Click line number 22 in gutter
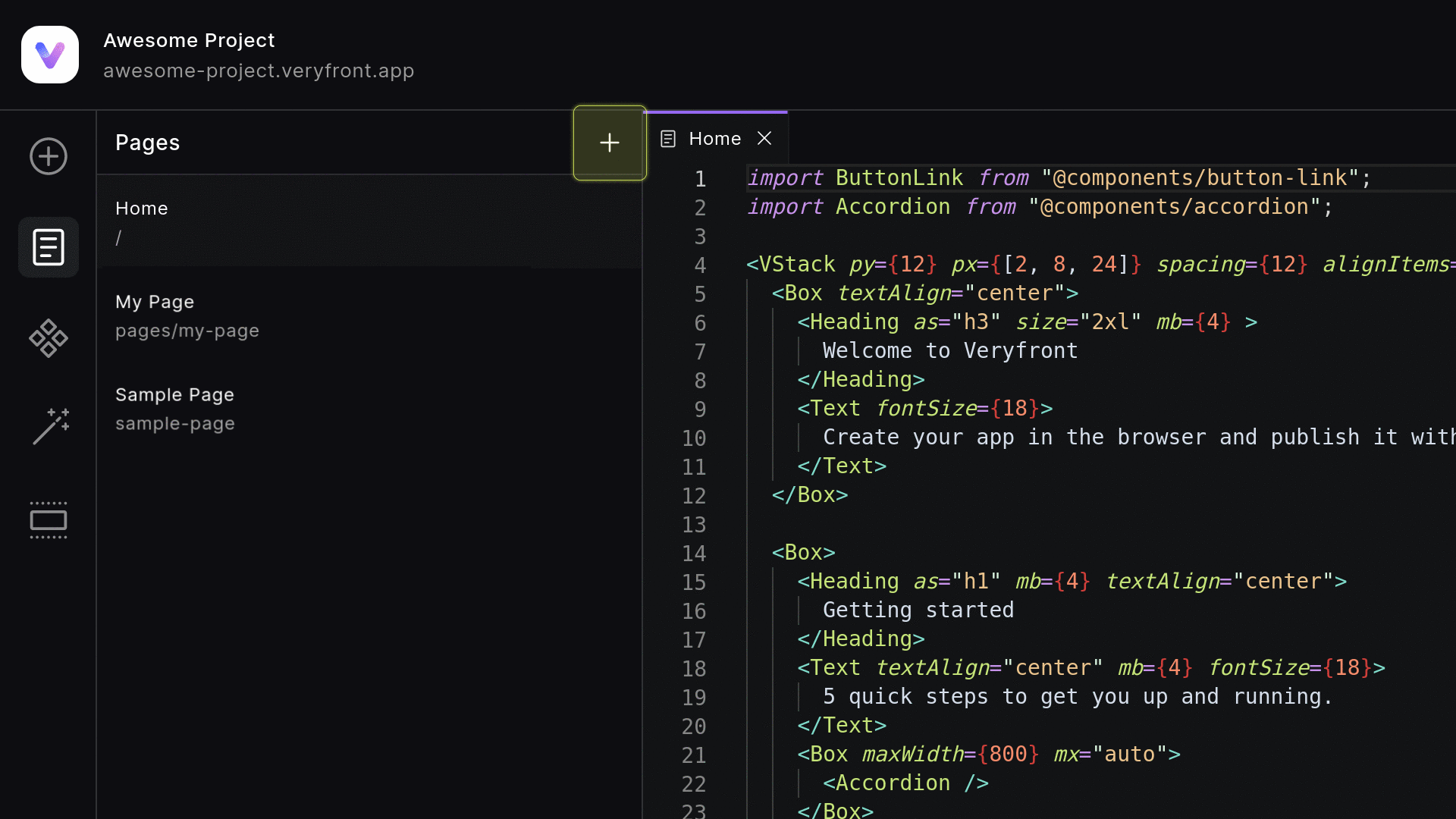 (694, 784)
